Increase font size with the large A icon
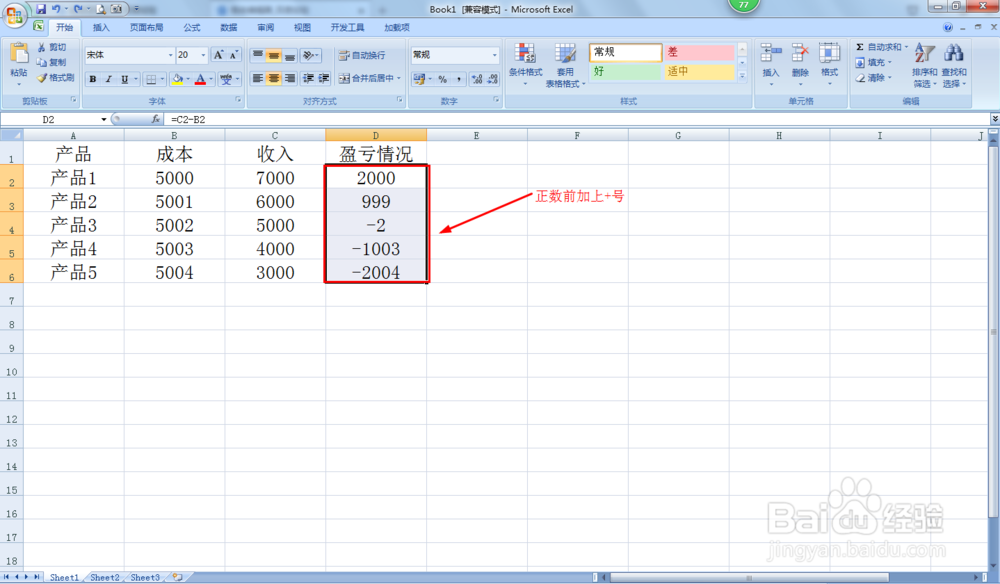The width and height of the screenshot is (1000, 584). [219, 55]
